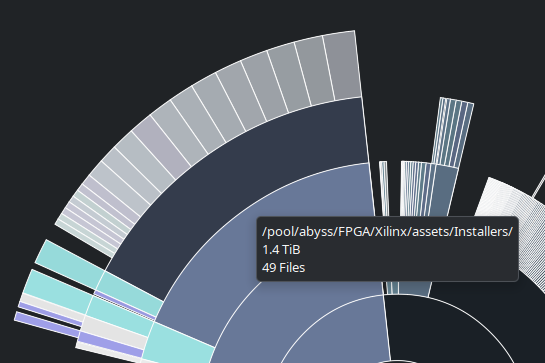Select the isolated thin pale sliver beside the Installers arc

(384, 188)
